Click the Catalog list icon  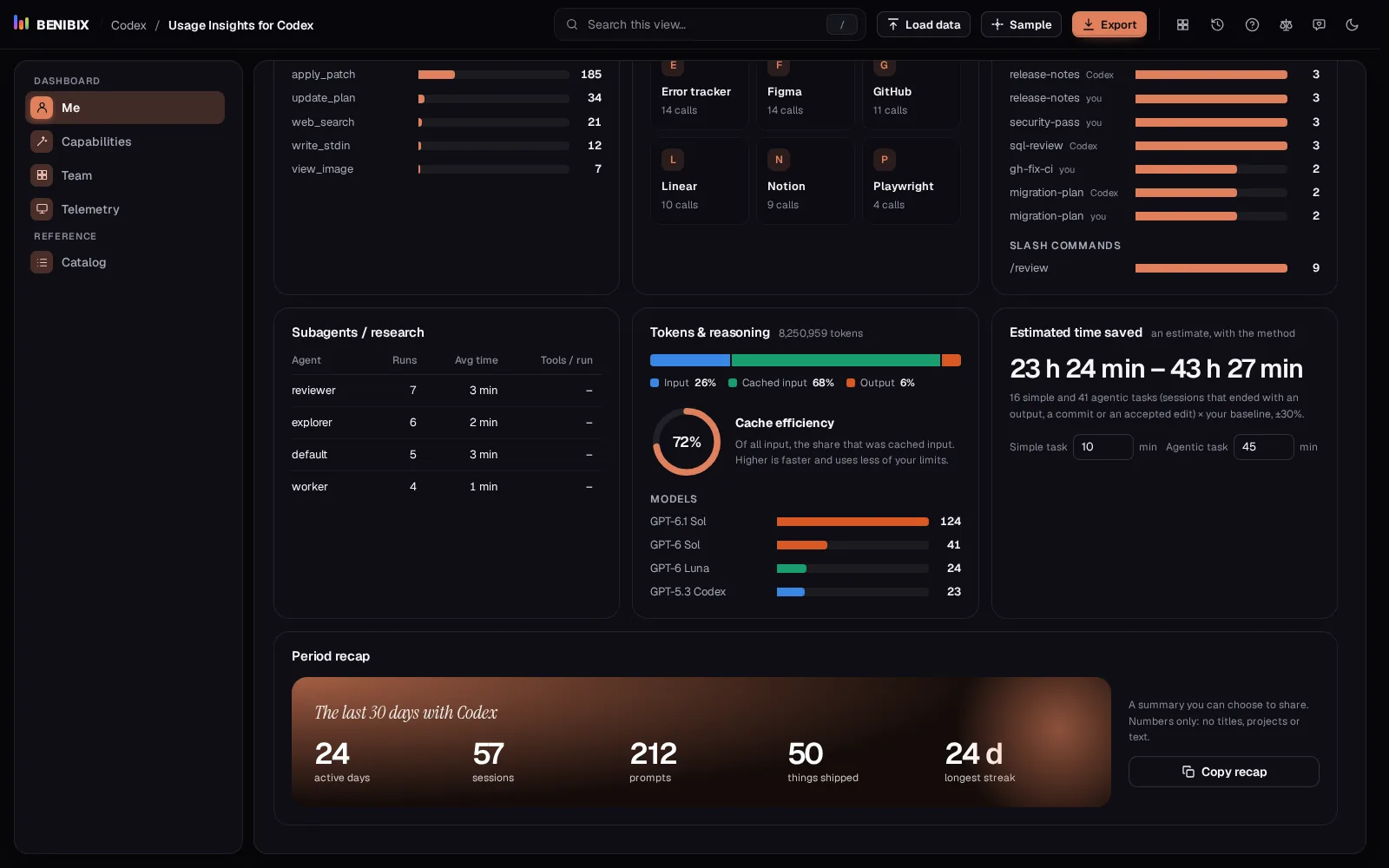[42, 262]
